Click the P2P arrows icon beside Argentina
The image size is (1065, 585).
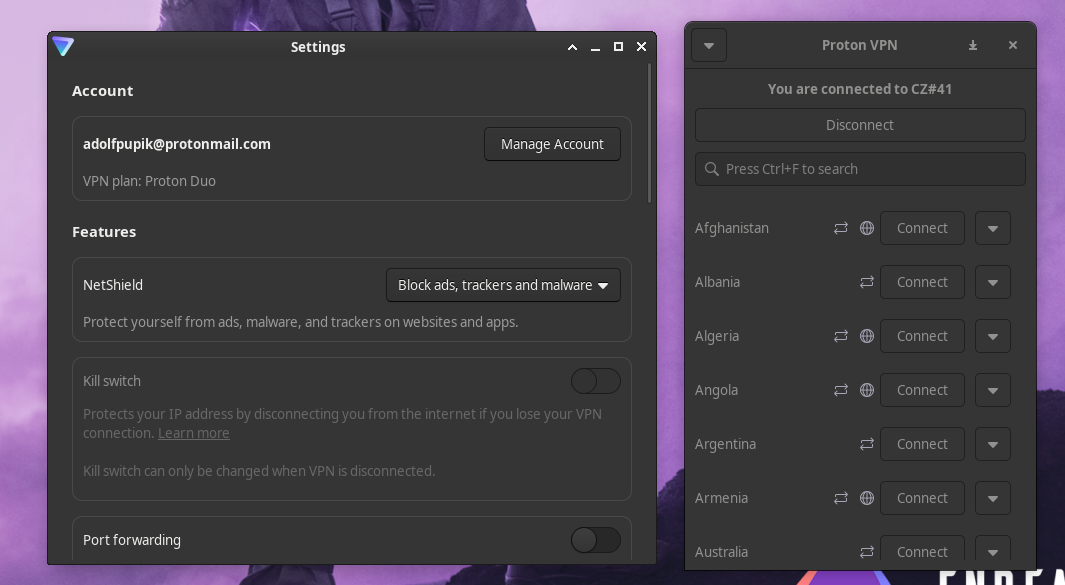[x=867, y=444]
